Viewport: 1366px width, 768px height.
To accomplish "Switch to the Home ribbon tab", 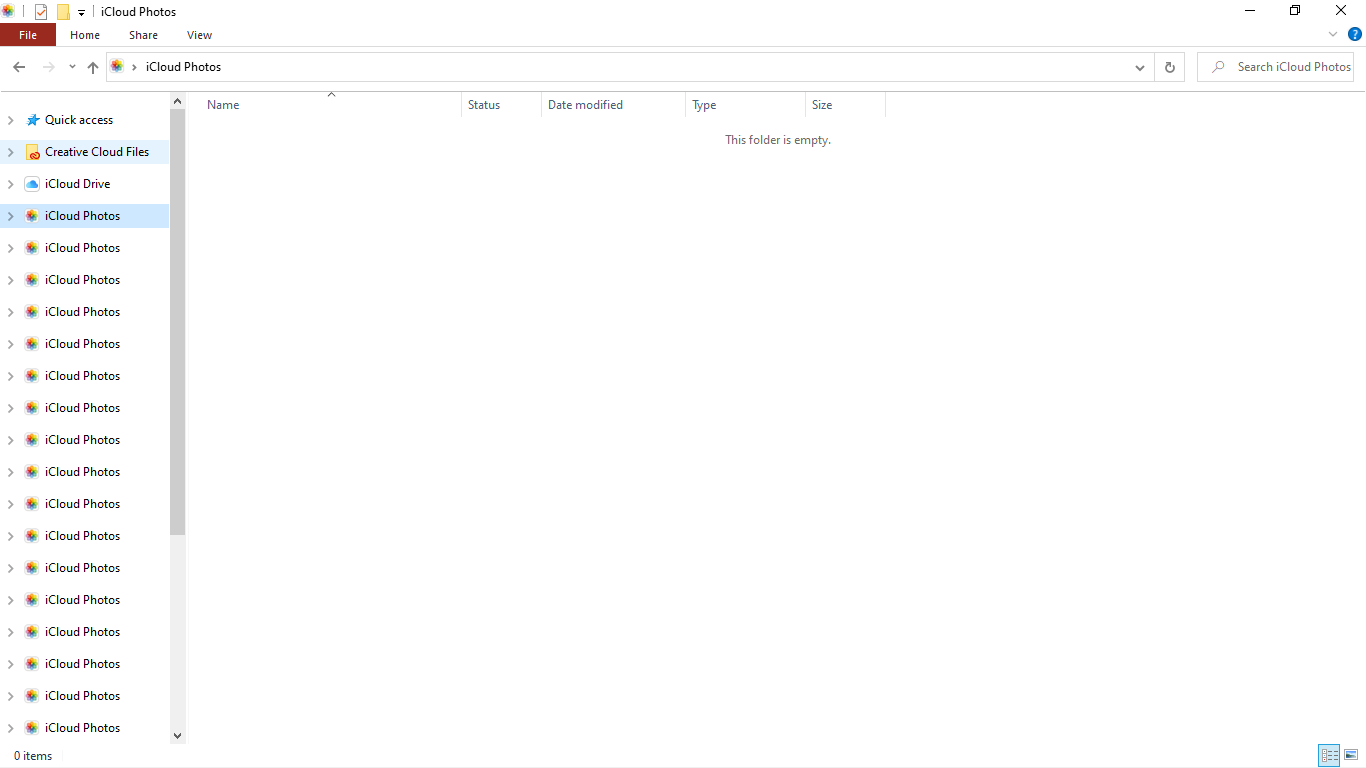I will coord(85,35).
